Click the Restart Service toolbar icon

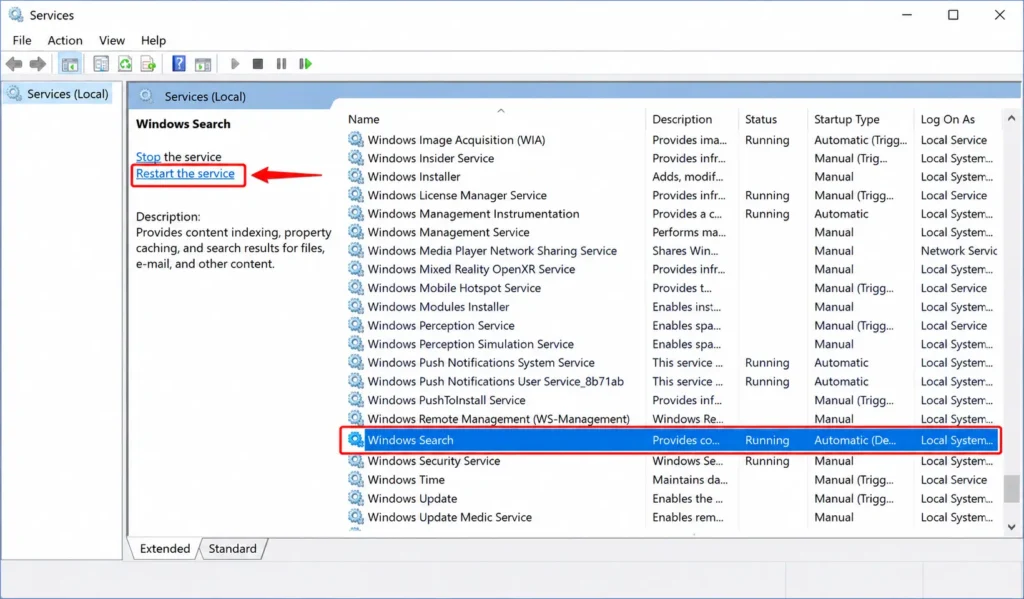coord(305,64)
